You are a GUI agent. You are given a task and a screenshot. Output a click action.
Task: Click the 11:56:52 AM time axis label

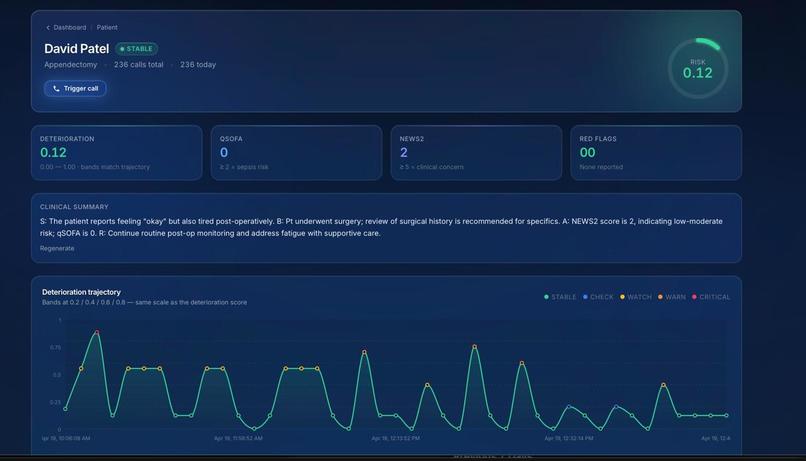238,438
